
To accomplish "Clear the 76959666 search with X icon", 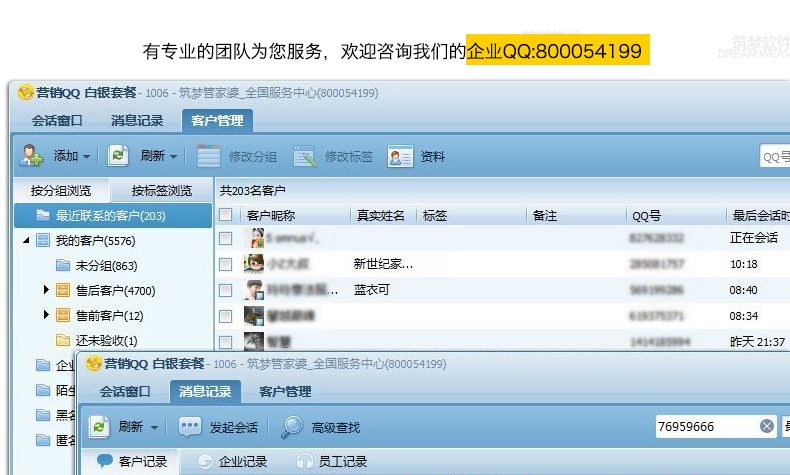I will coord(767,427).
